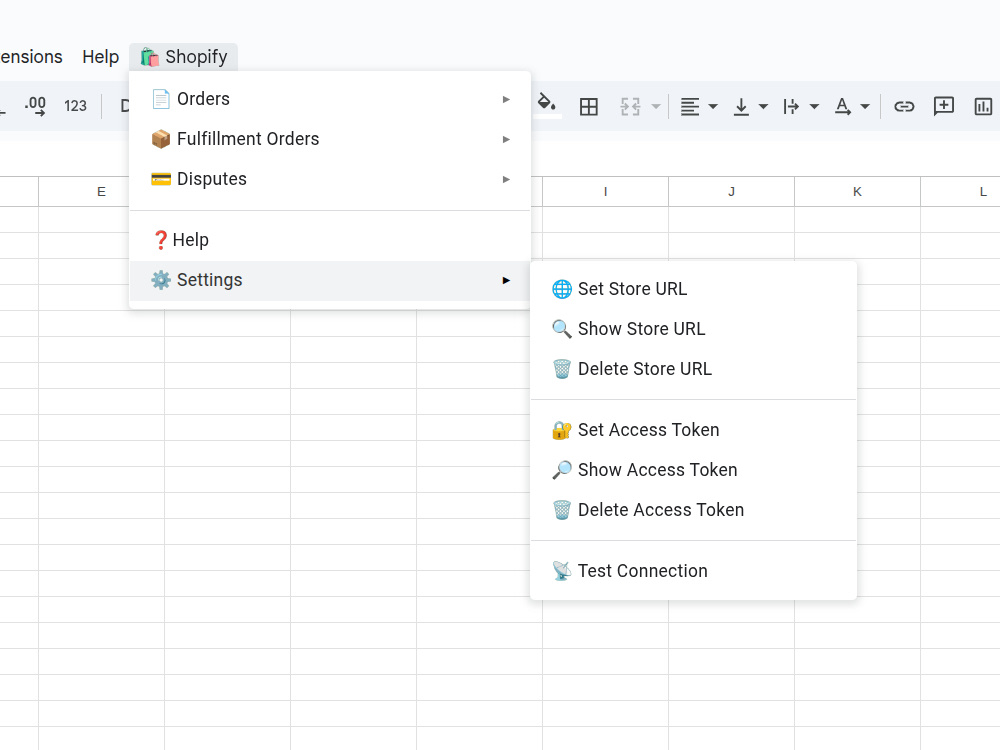Open the vertical align dropdown arrow
Screen dimensions: 1000x750
(763, 107)
